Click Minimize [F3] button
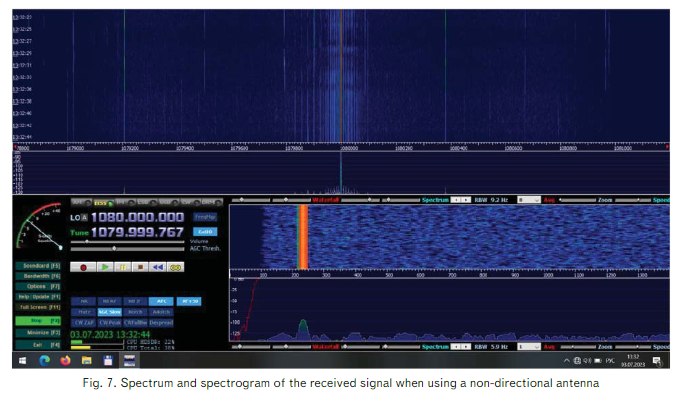Image resolution: width=682 pixels, height=400 pixels. (x=38, y=333)
